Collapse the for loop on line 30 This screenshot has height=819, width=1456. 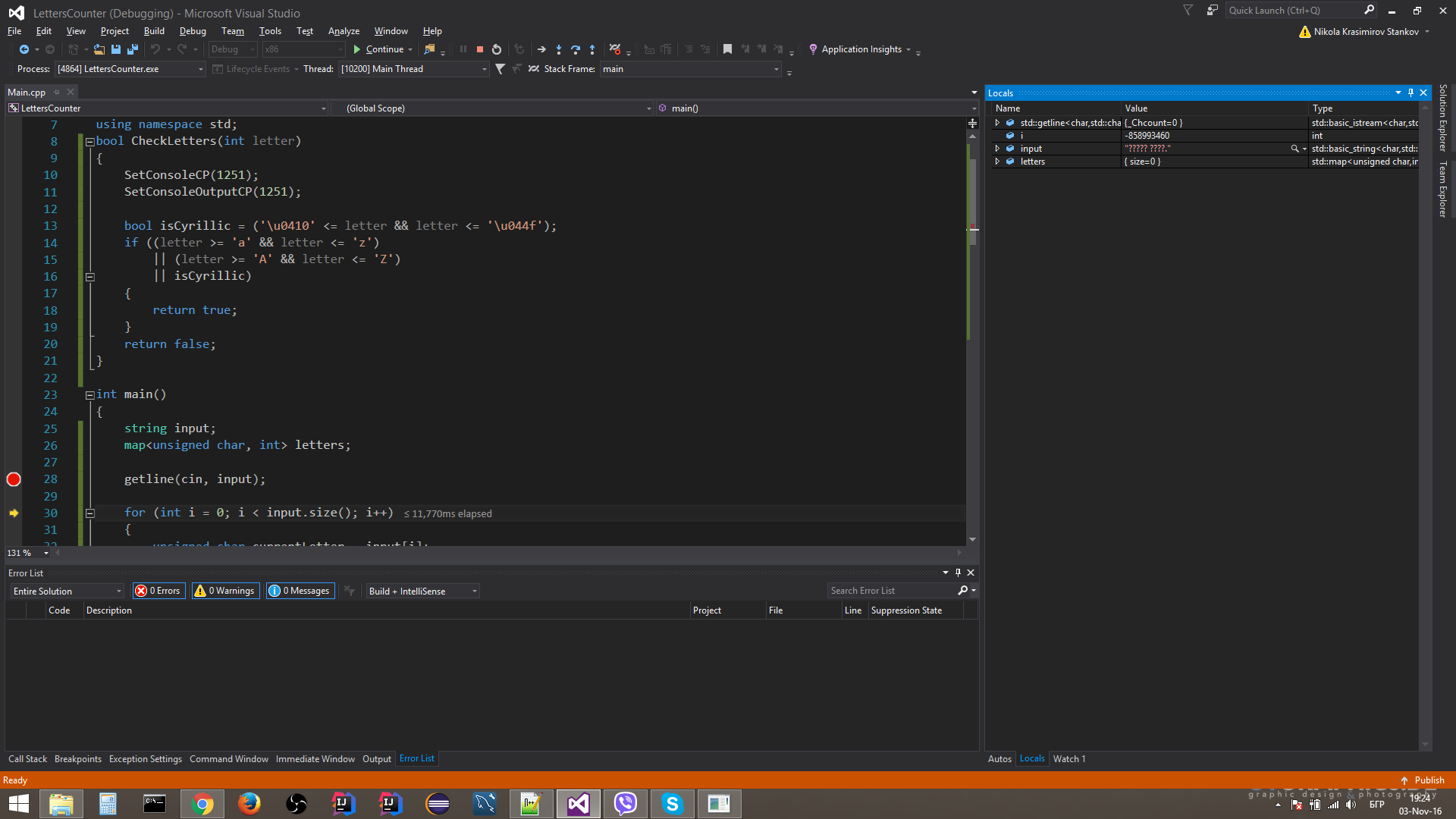(x=90, y=513)
